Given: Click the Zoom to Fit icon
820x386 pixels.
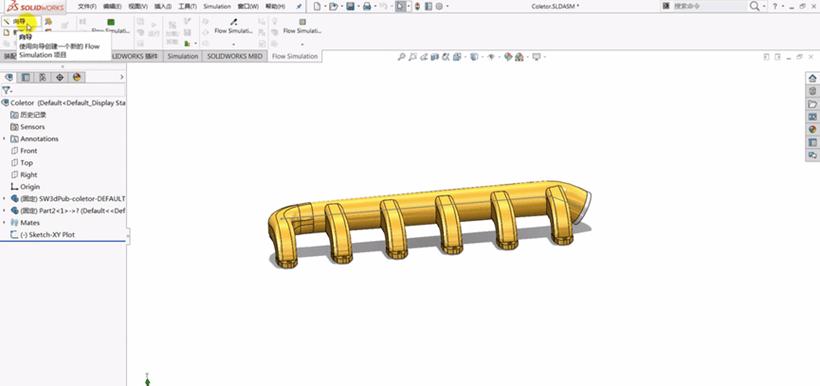Looking at the screenshot, I should [x=401, y=56].
